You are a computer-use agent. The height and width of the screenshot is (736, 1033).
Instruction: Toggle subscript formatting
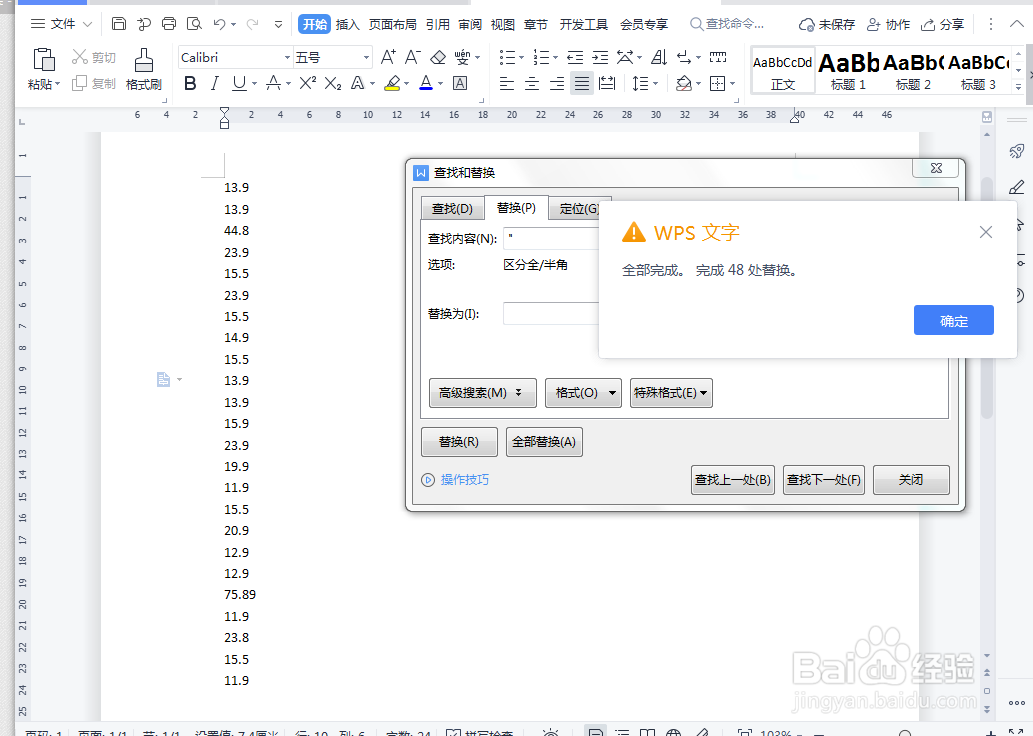[x=334, y=84]
